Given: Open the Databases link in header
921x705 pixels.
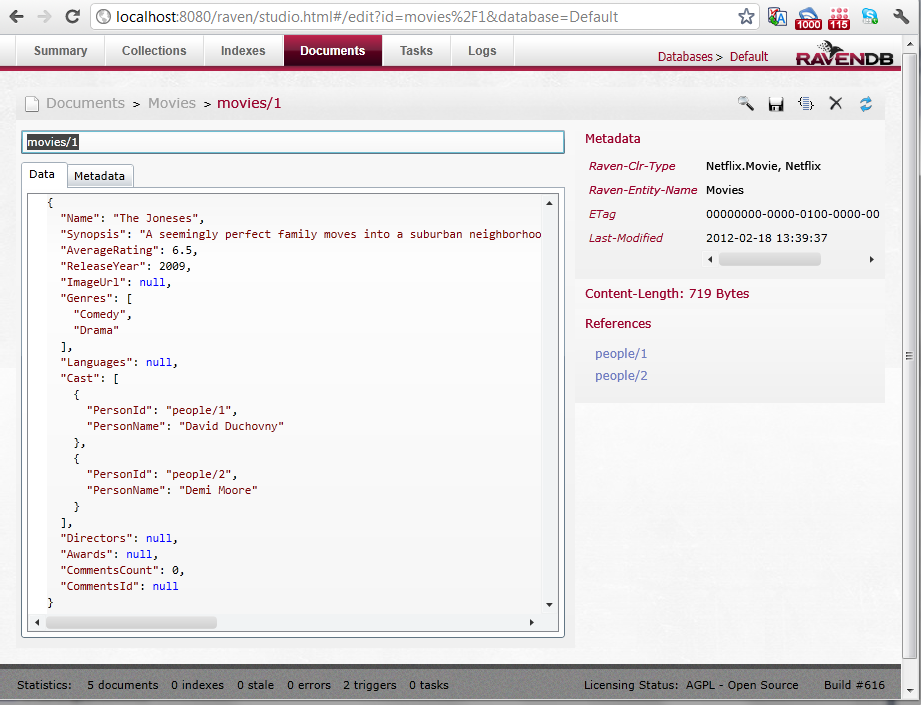Looking at the screenshot, I should coord(685,56).
